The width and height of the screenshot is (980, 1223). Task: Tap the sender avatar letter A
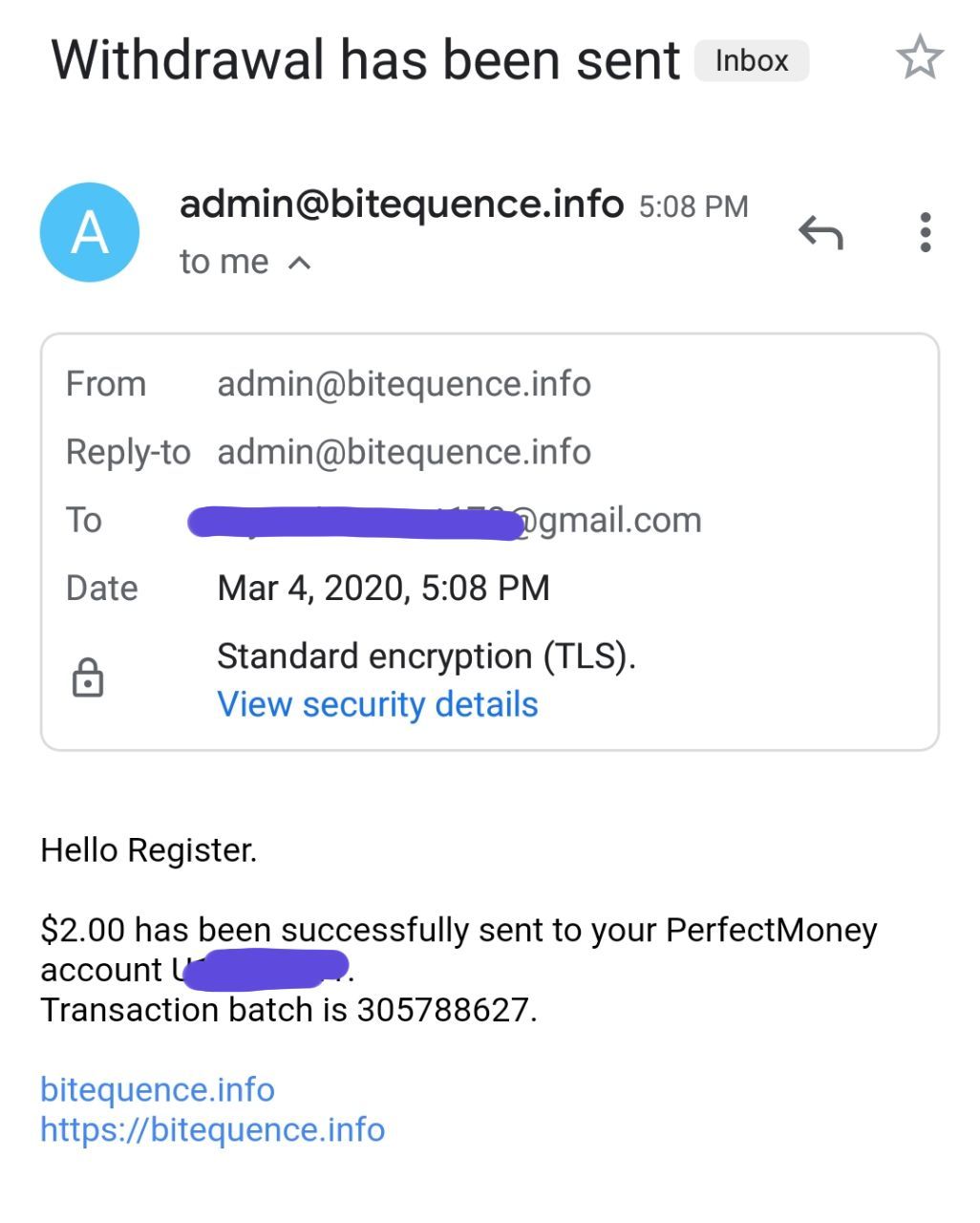pos(90,232)
